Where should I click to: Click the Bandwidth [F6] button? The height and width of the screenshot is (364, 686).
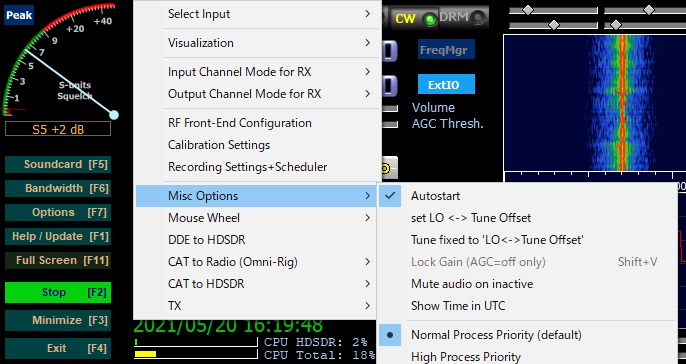58,189
